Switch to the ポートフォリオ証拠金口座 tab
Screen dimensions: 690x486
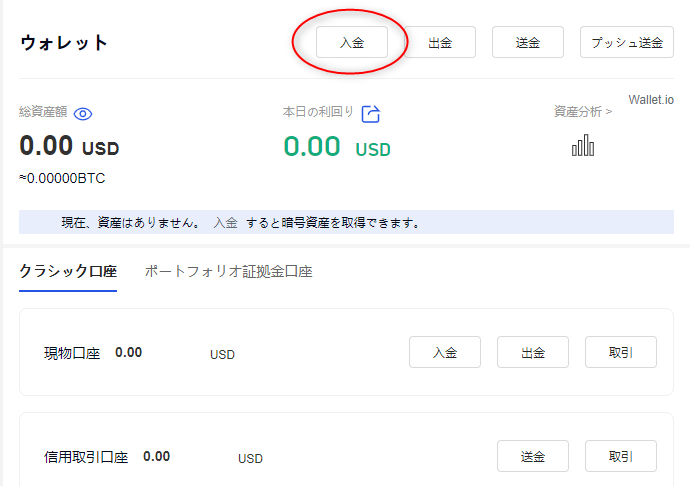click(229, 271)
